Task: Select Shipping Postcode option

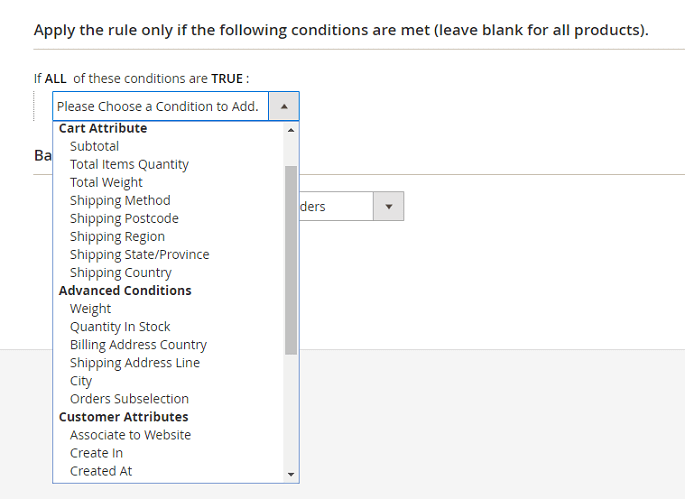Action: point(124,218)
